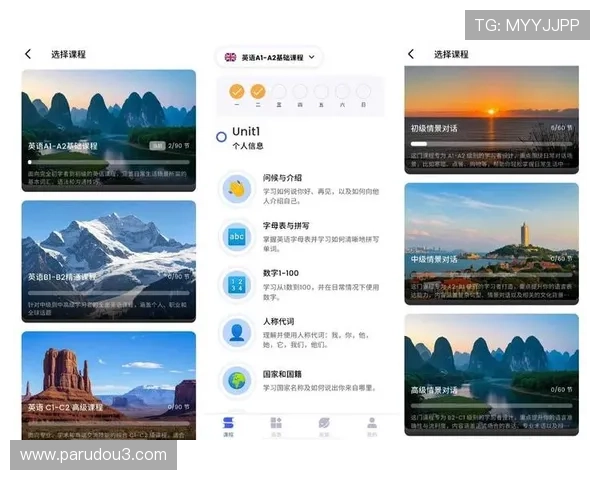Click the 2/90 节 counter on A1-A2 card
Viewport: 600px width, 480px height.
[x=178, y=146]
